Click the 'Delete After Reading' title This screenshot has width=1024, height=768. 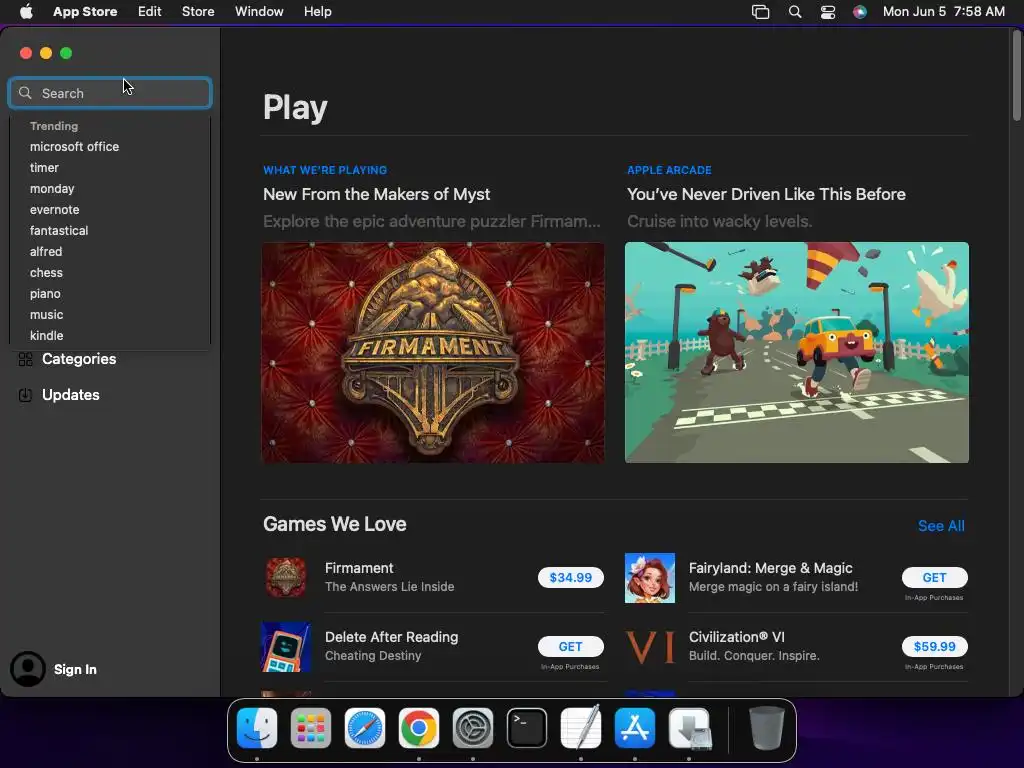pyautogui.click(x=391, y=637)
